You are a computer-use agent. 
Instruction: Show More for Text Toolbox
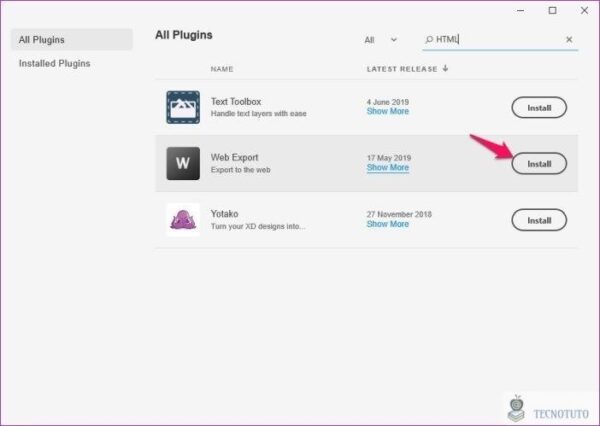(388, 111)
